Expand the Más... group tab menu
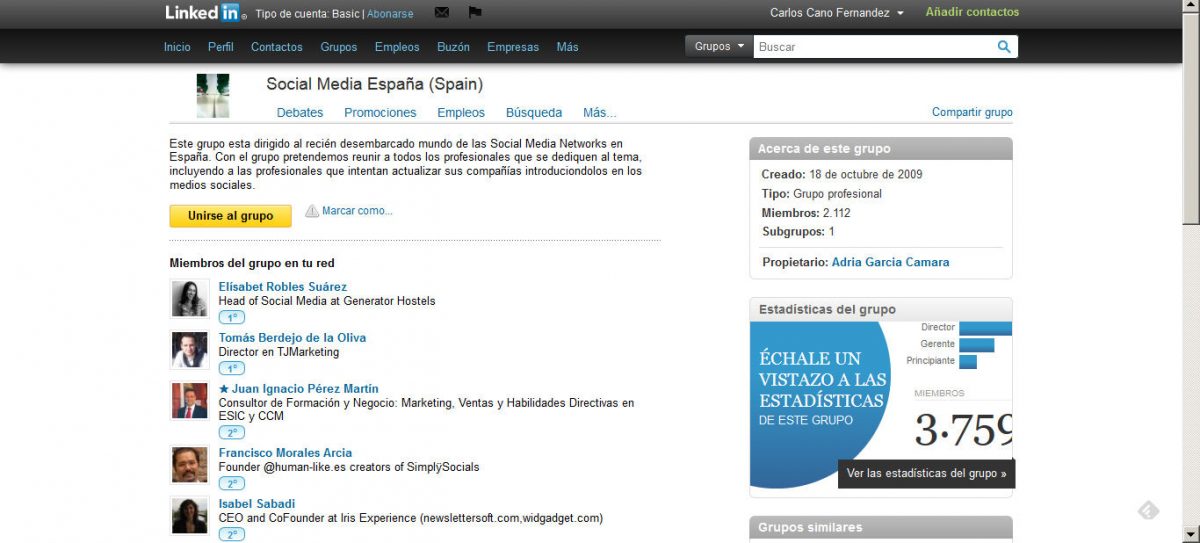Viewport: 1200px width, 543px height. (x=599, y=113)
